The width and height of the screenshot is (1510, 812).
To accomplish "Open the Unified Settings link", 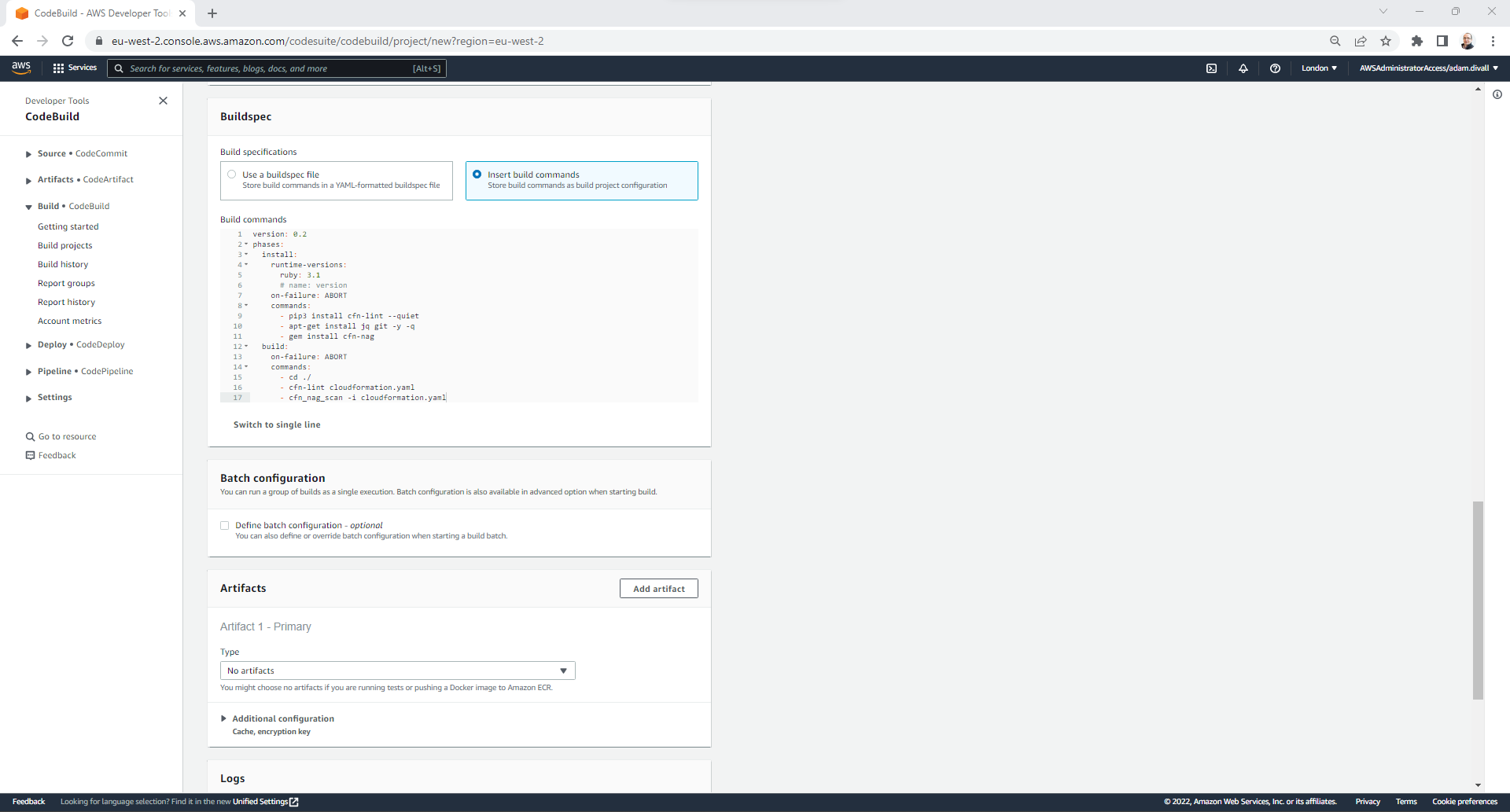I will [x=260, y=802].
